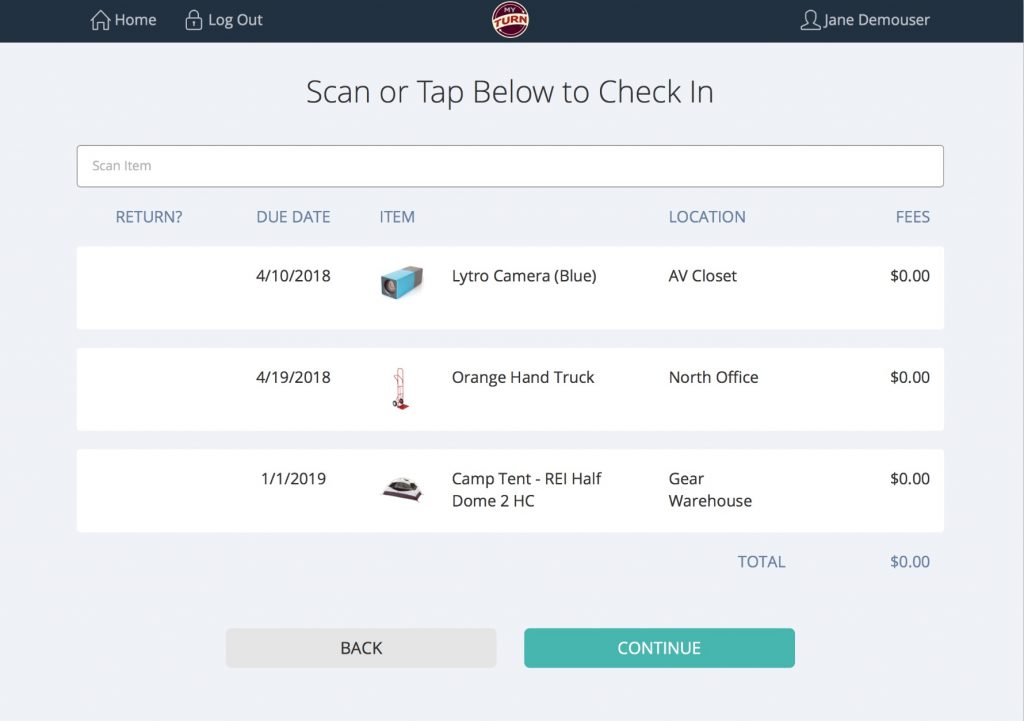The width and height of the screenshot is (1024, 721).
Task: Open the Home link
Action: pos(135,20)
